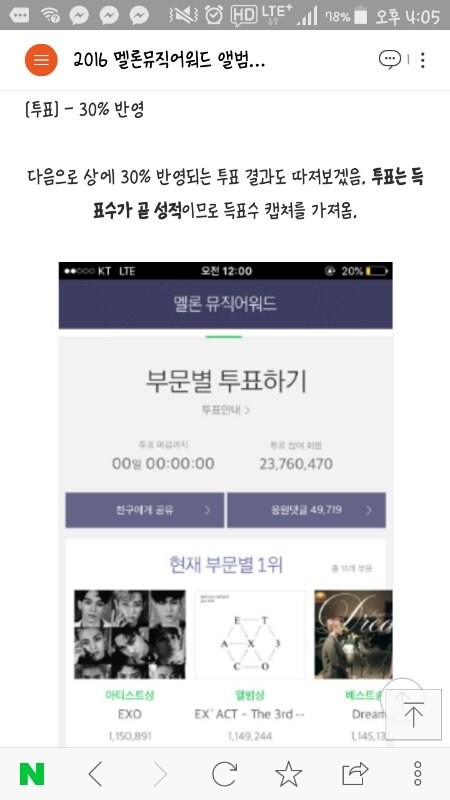Select the Dream best song thumbnail

pos(353,634)
